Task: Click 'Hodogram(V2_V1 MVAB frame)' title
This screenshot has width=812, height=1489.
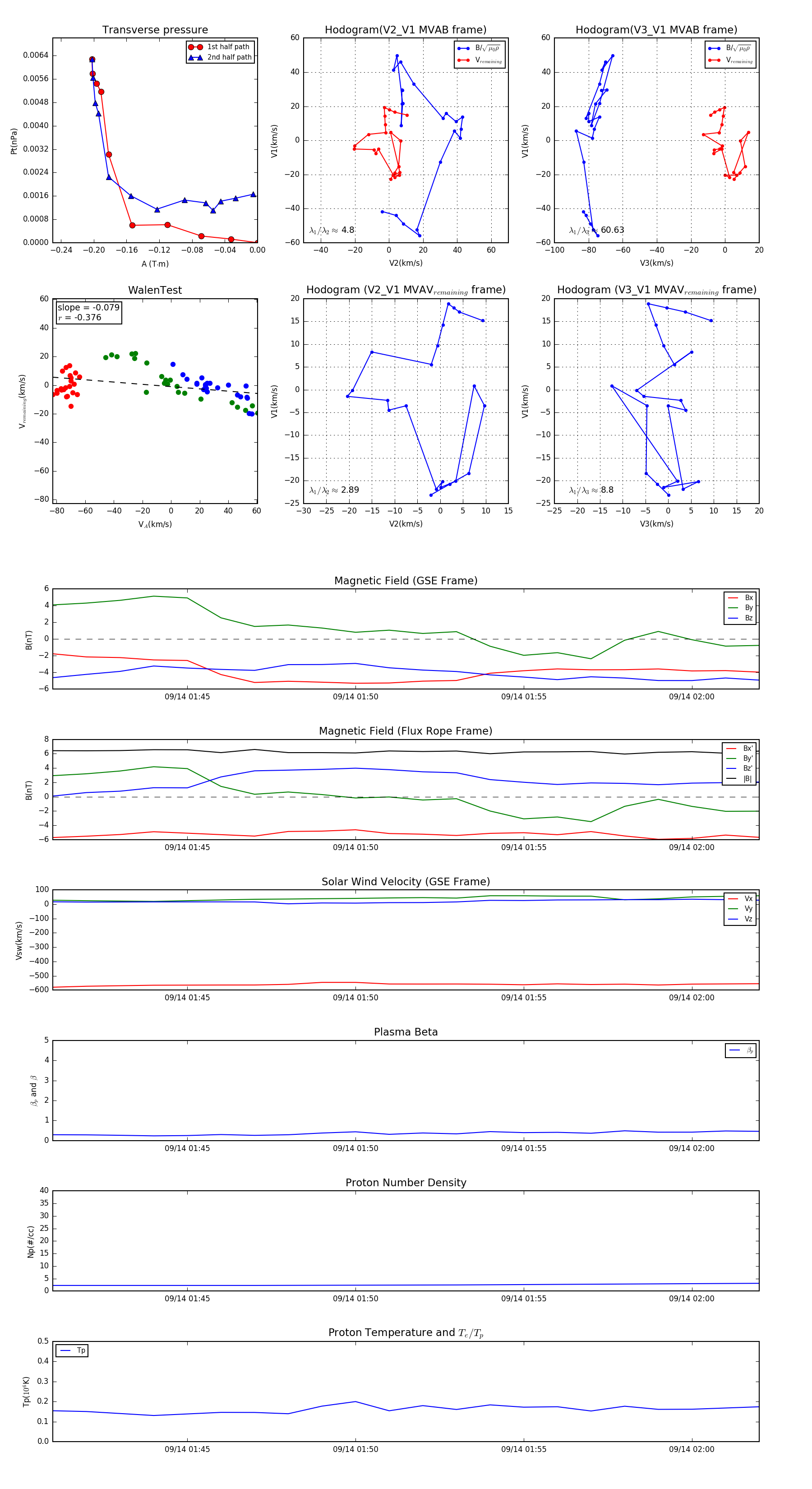Action: pyautogui.click(x=406, y=30)
